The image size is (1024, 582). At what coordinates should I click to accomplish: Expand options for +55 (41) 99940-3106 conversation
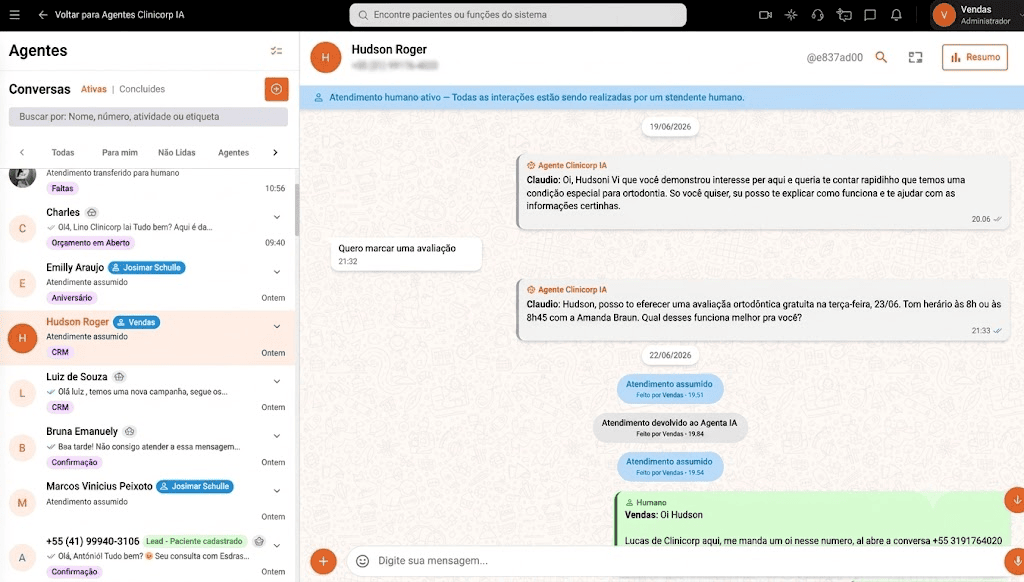(277, 545)
